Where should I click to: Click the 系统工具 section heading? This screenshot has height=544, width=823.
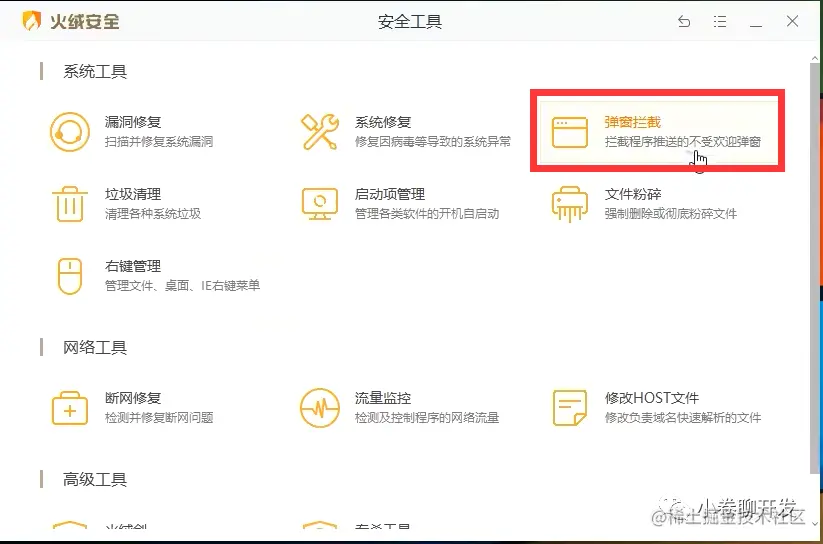[x=95, y=71]
